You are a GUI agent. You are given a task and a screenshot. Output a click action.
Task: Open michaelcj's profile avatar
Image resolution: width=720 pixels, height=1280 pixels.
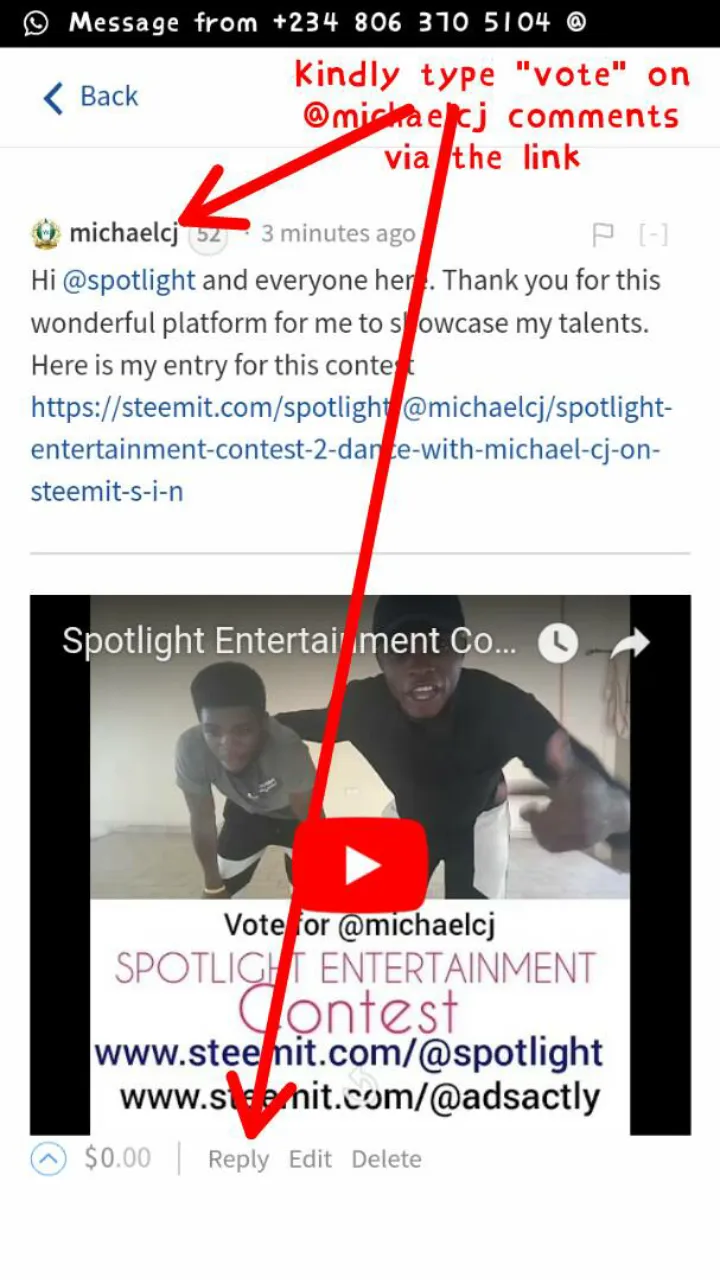(46, 234)
